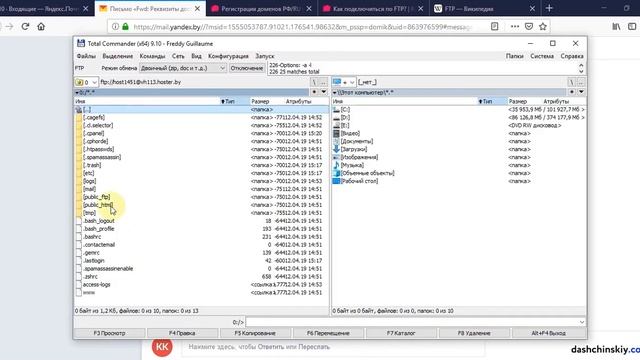Select the [public_html] folder
The width and height of the screenshot is (640, 360).
pos(202,205)
